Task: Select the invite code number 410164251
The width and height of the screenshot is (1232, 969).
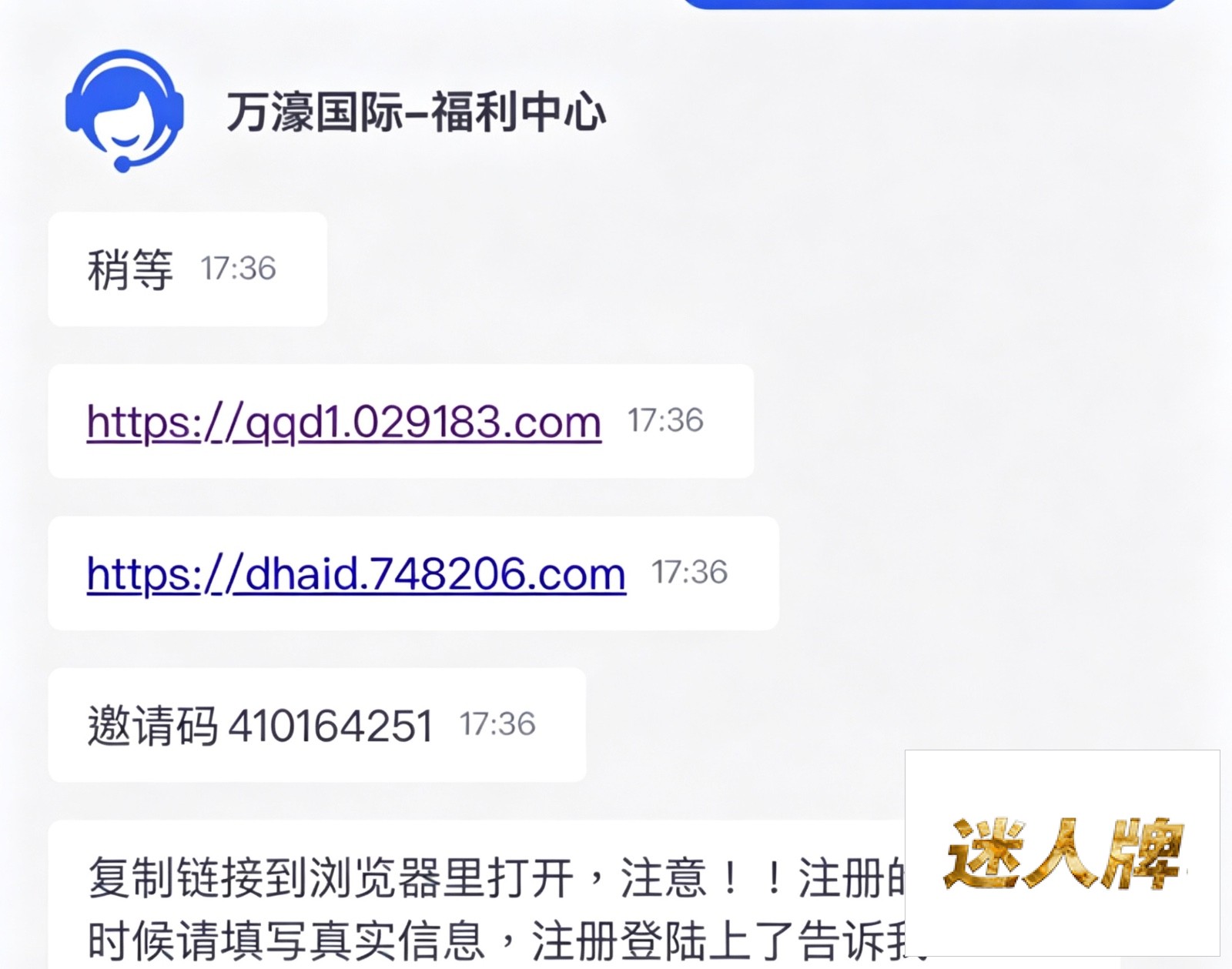Action: [x=331, y=726]
